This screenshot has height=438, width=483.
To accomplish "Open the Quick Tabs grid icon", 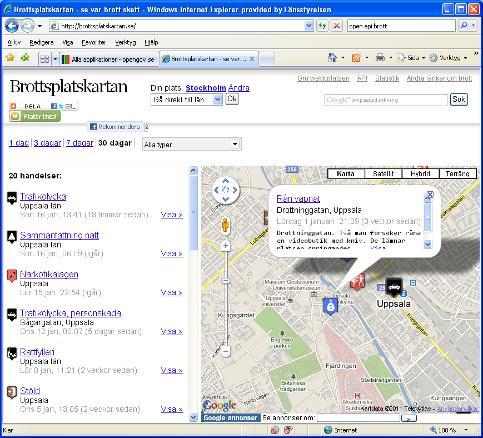I will pyautogui.click(x=45, y=59).
